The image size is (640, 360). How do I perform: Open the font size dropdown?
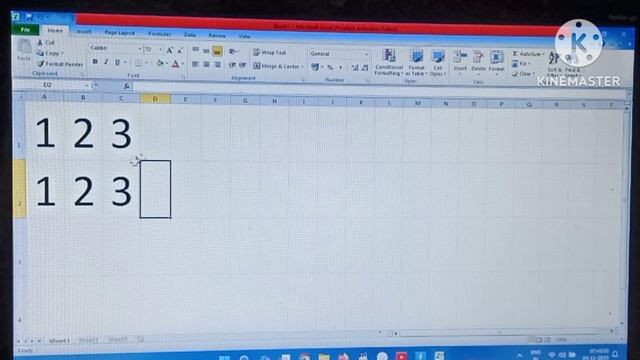pyautogui.click(x=161, y=49)
